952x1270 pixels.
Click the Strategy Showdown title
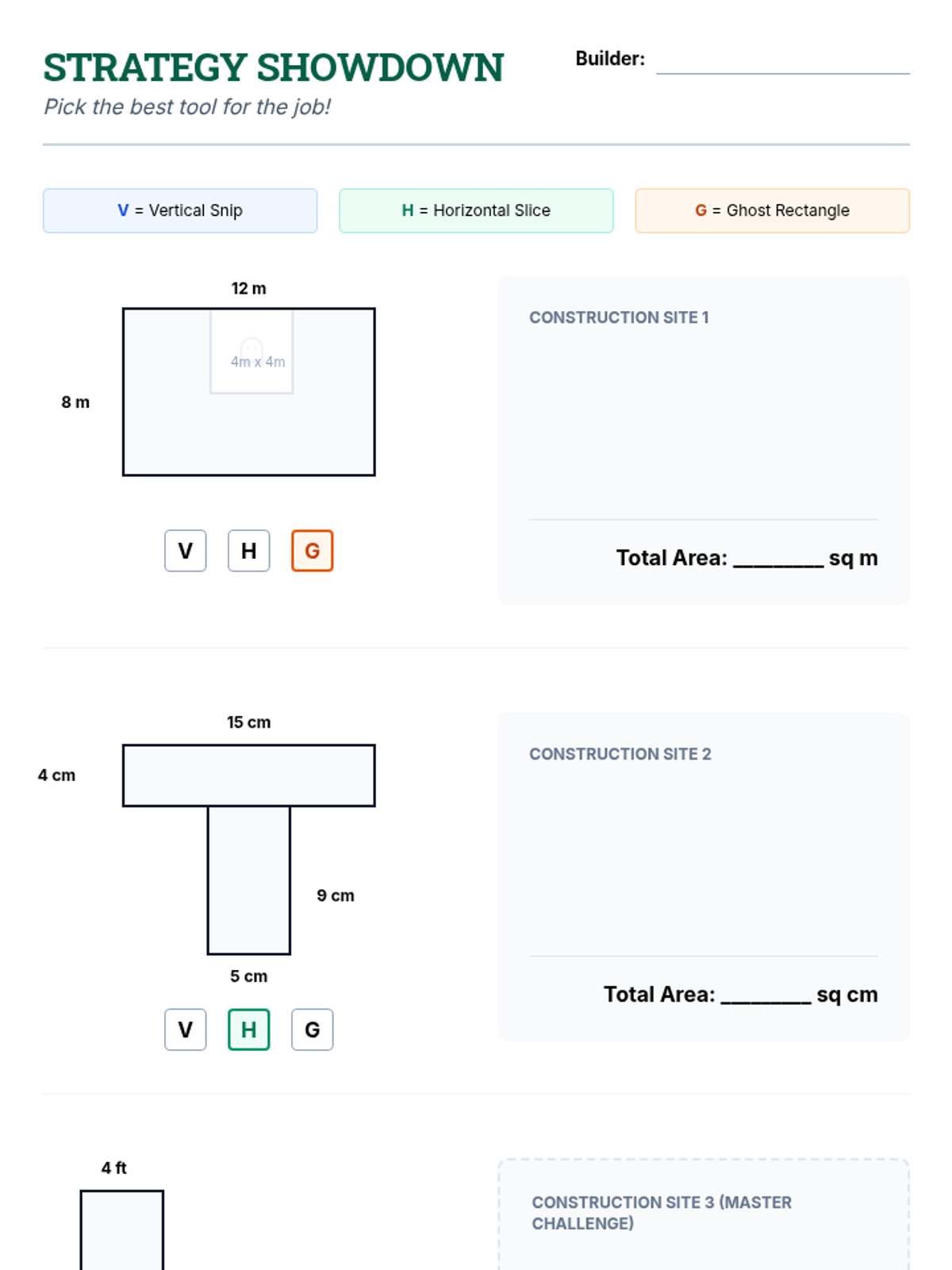[274, 67]
